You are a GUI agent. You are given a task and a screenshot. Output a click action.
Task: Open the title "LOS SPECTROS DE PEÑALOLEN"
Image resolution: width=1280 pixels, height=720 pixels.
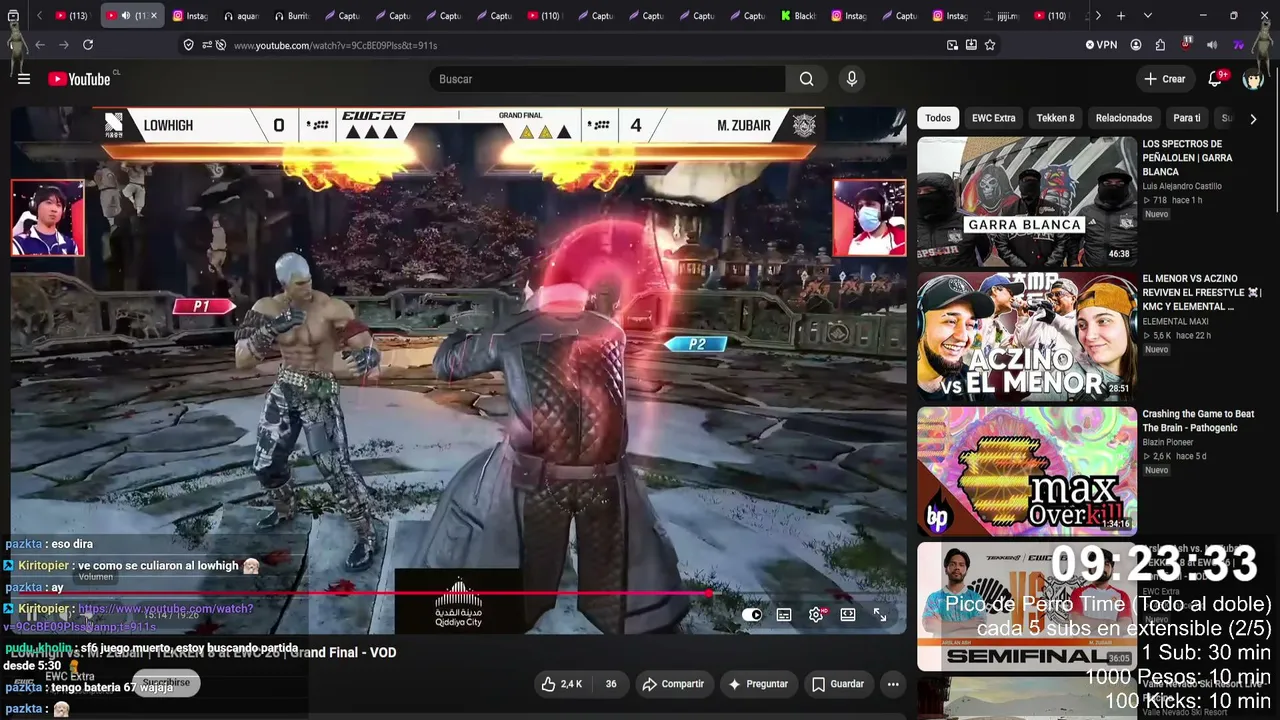(1188, 158)
